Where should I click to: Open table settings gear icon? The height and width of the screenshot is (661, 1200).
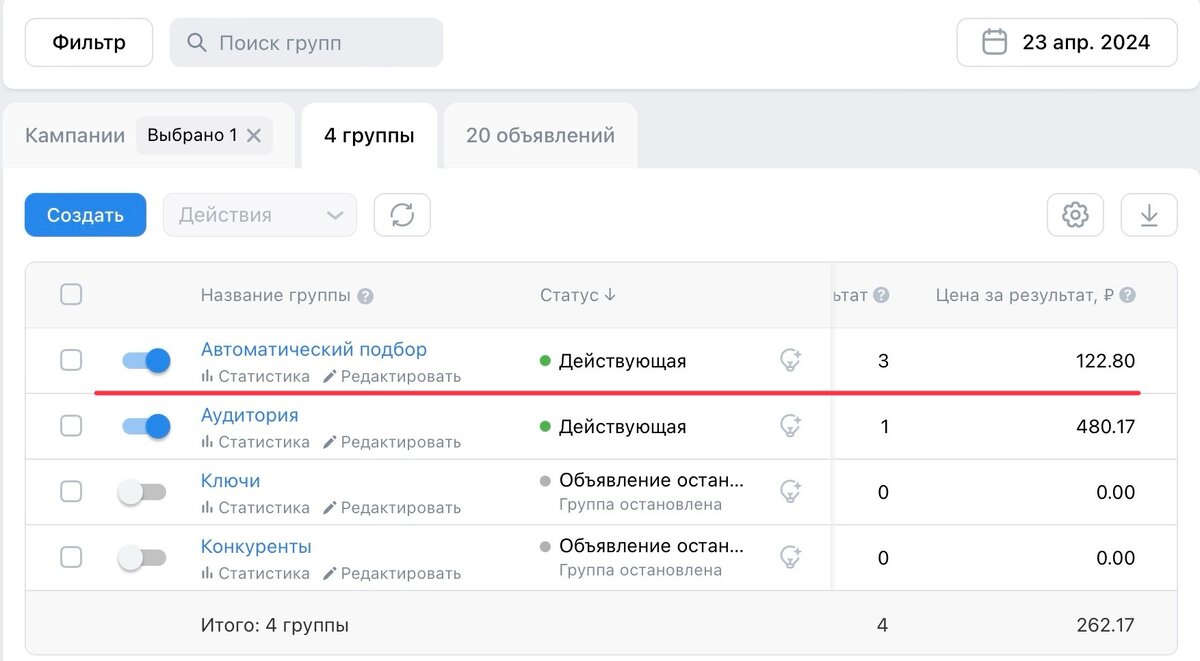(1075, 215)
